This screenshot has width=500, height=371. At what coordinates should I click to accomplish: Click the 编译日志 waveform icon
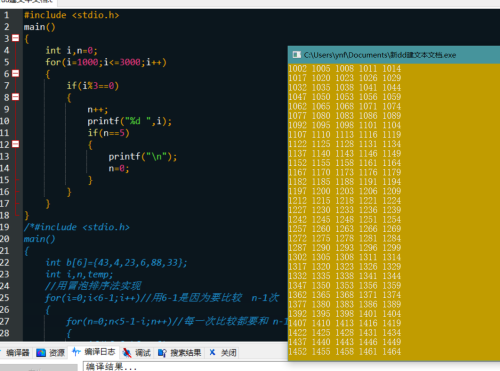tap(76, 352)
